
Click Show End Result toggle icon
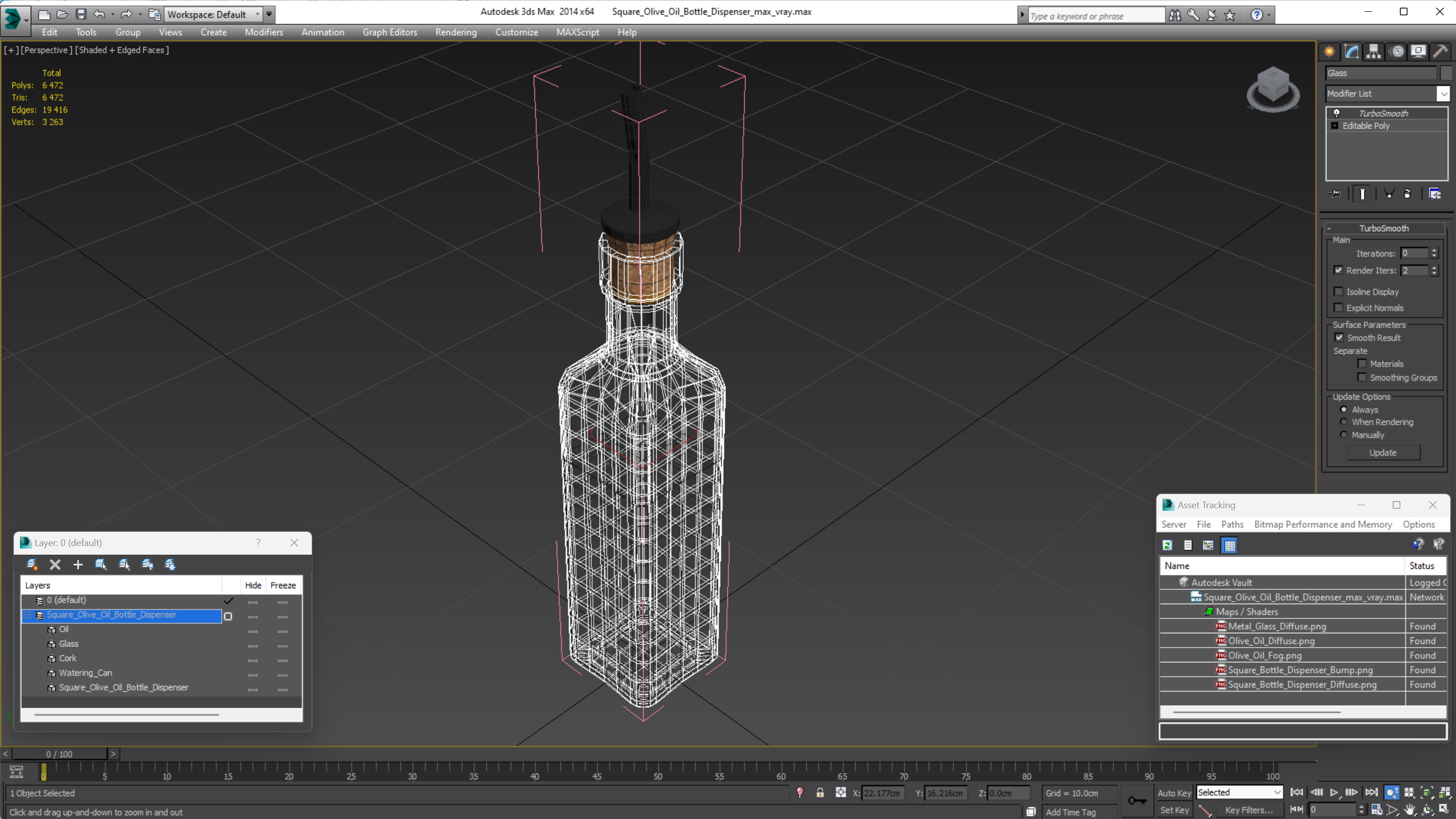point(1362,194)
